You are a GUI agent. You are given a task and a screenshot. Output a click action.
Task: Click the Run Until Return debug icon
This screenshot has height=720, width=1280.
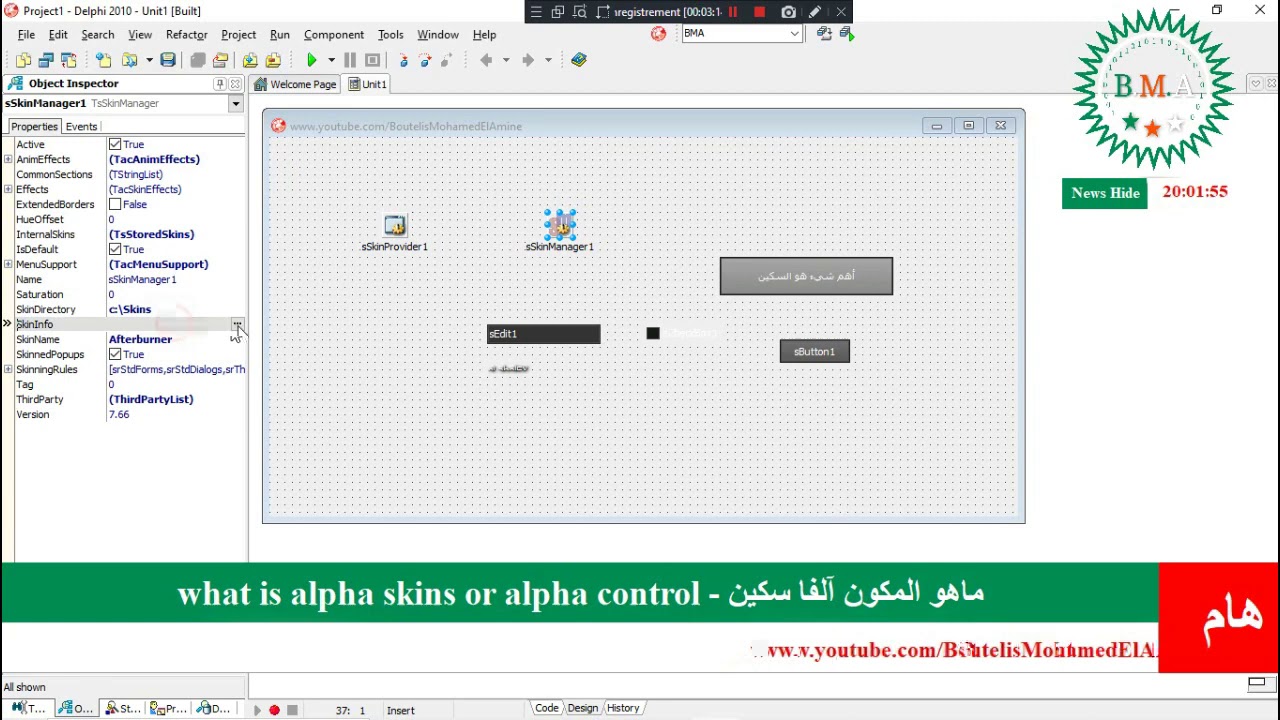(x=447, y=60)
